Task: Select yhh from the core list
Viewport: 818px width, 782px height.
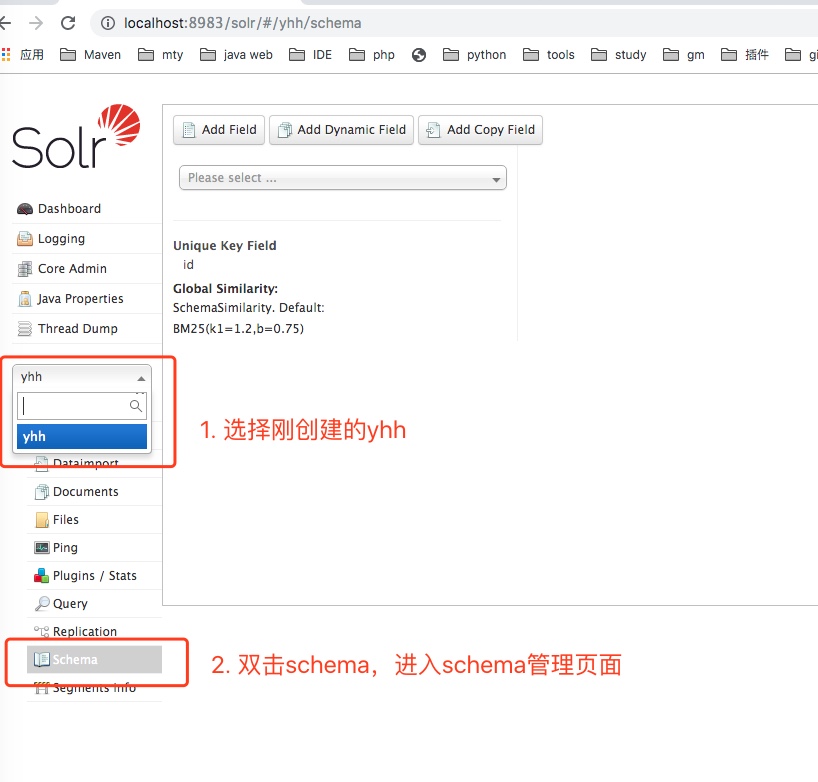Action: coord(81,436)
